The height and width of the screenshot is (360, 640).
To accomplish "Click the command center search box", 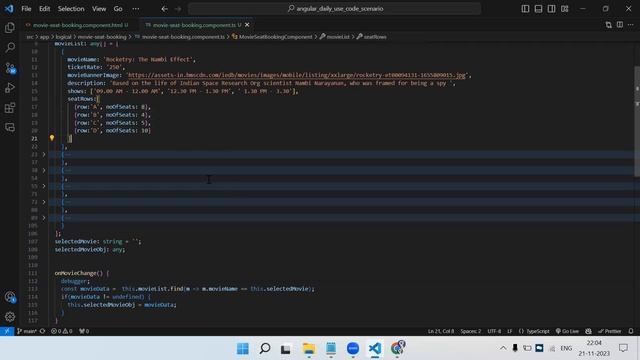I will click(334, 9).
